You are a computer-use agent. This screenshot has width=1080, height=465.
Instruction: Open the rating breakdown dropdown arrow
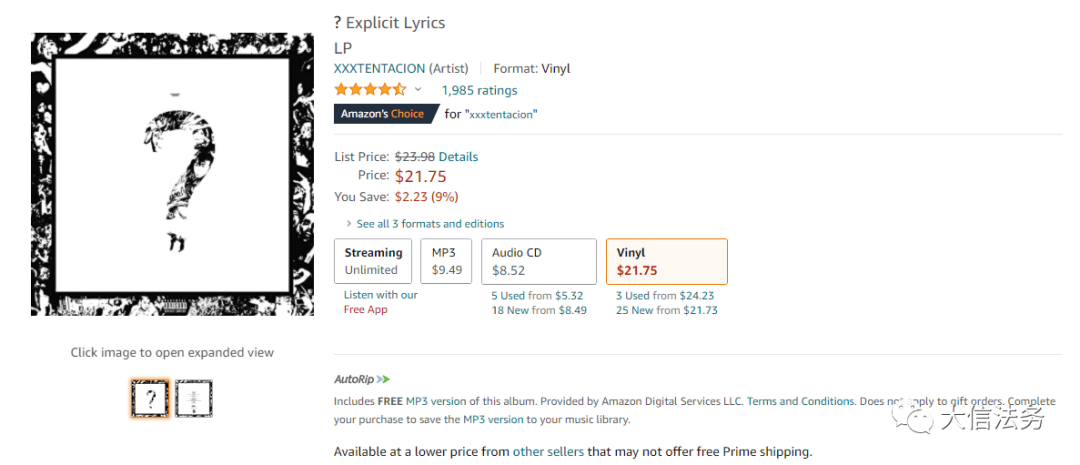tap(418, 90)
